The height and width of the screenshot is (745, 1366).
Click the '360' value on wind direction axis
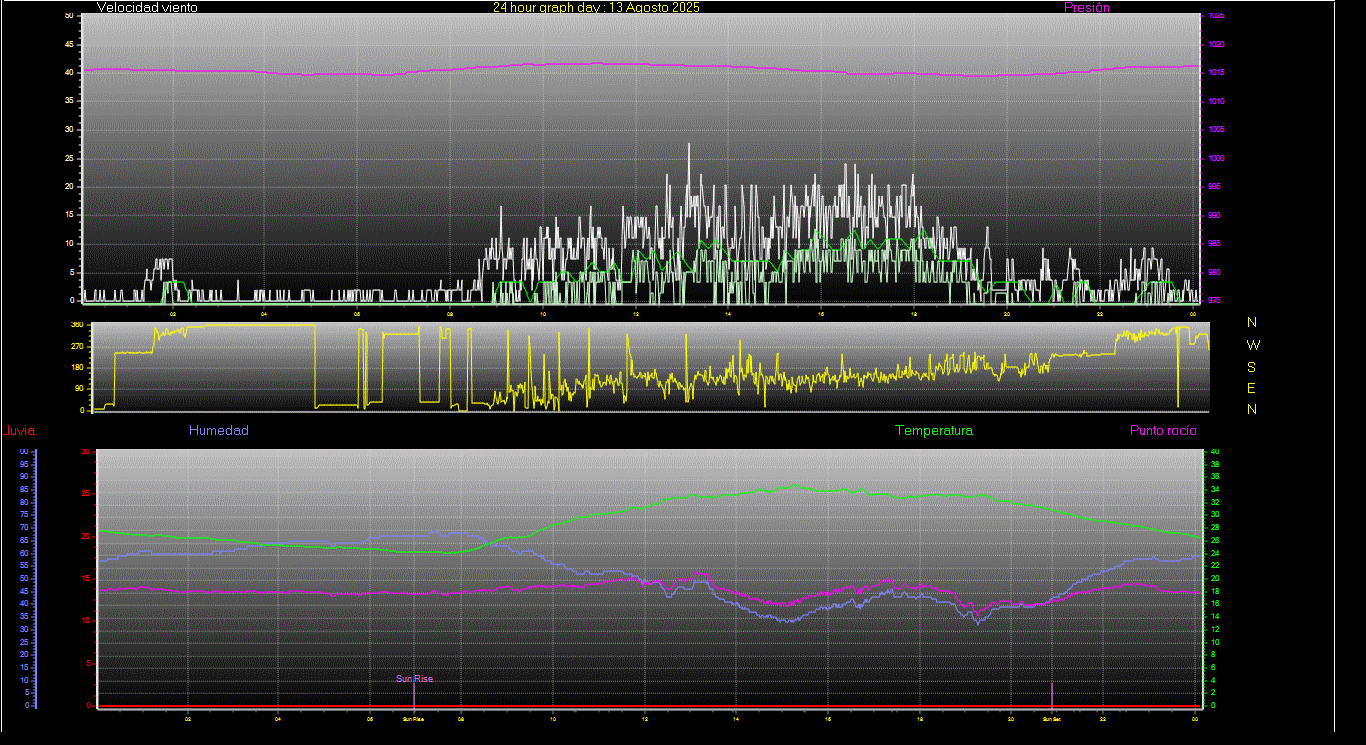pyautogui.click(x=78, y=325)
